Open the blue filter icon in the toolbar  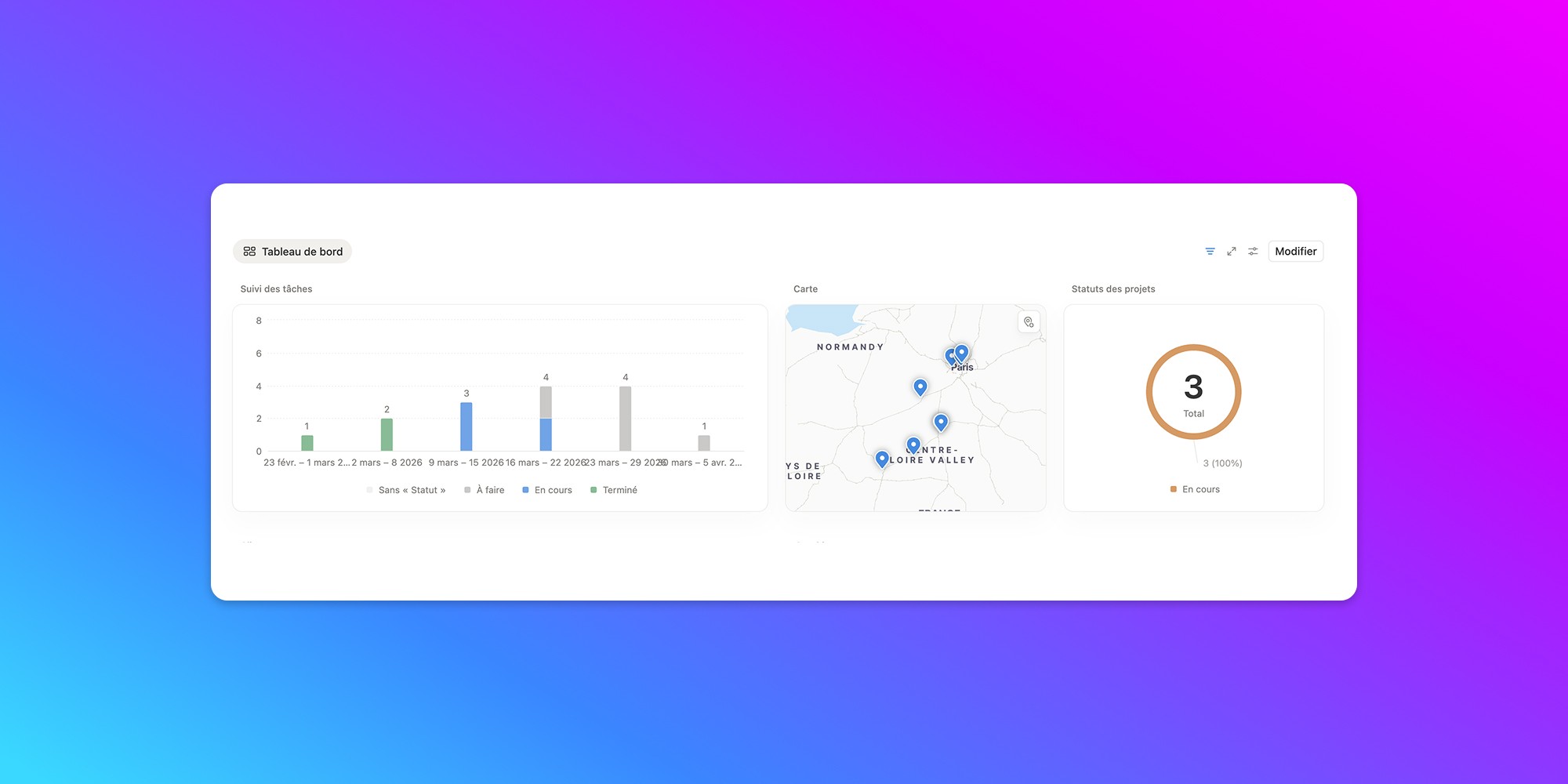(x=1210, y=251)
